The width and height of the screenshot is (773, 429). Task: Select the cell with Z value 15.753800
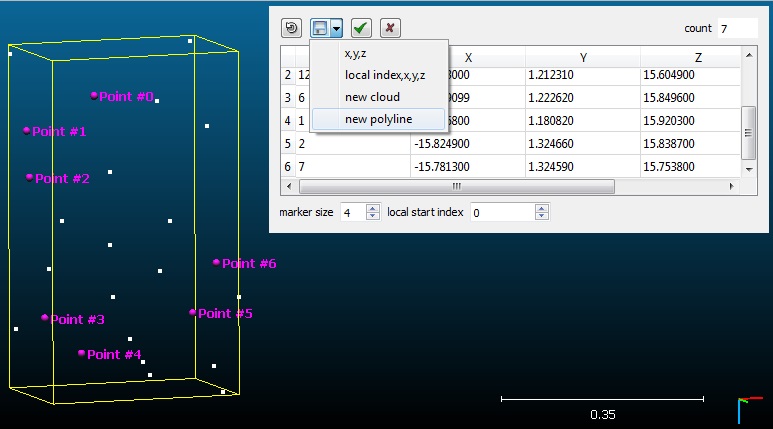(x=690, y=167)
